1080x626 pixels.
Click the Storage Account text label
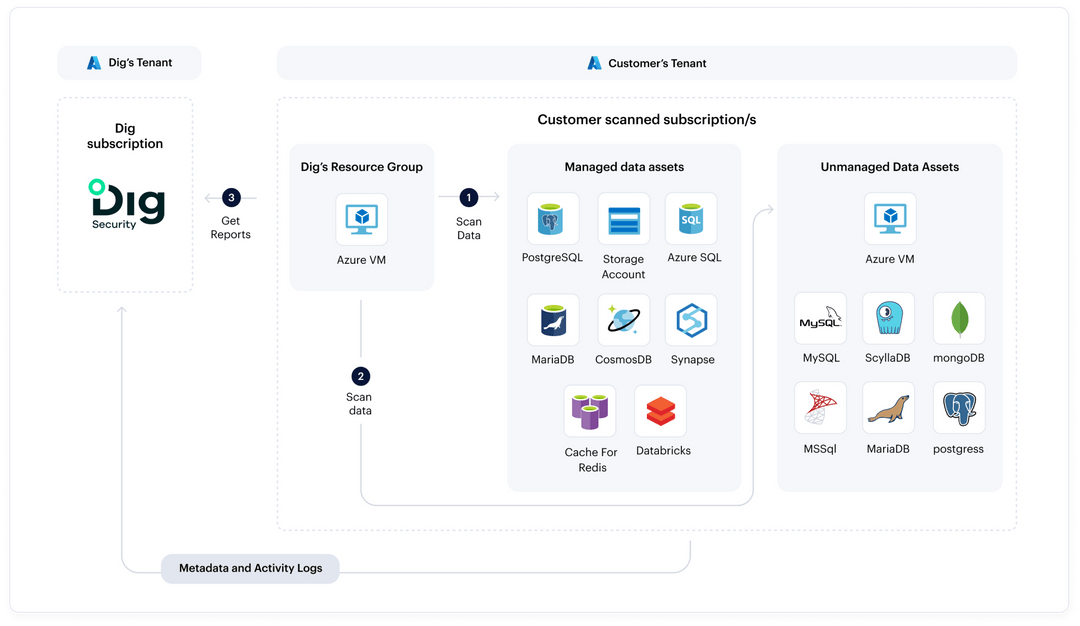623,267
